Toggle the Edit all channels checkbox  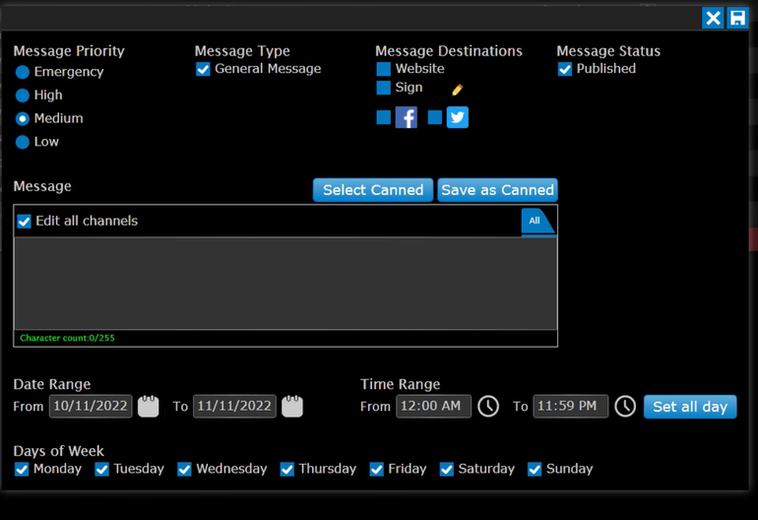tap(25, 221)
